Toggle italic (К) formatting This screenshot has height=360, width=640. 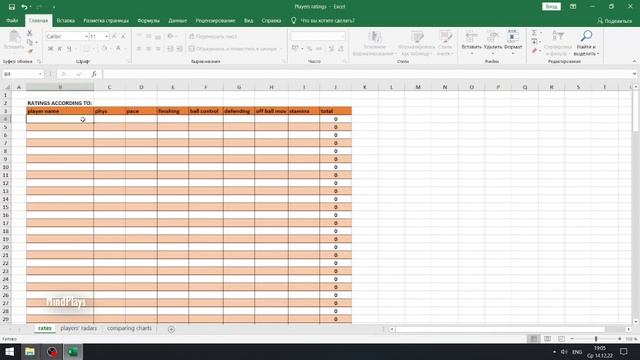point(60,49)
